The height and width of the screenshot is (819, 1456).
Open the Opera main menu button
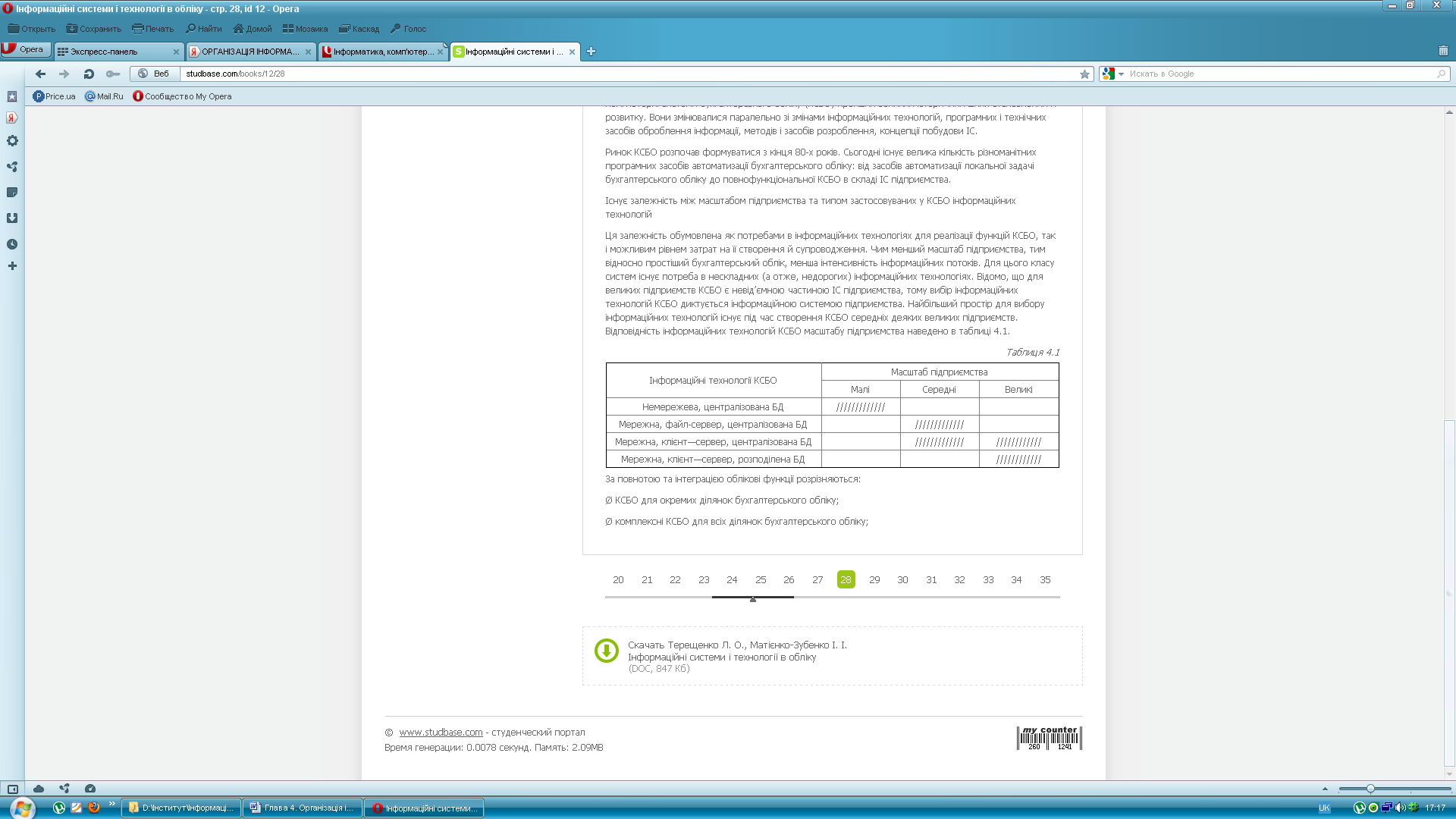click(25, 49)
